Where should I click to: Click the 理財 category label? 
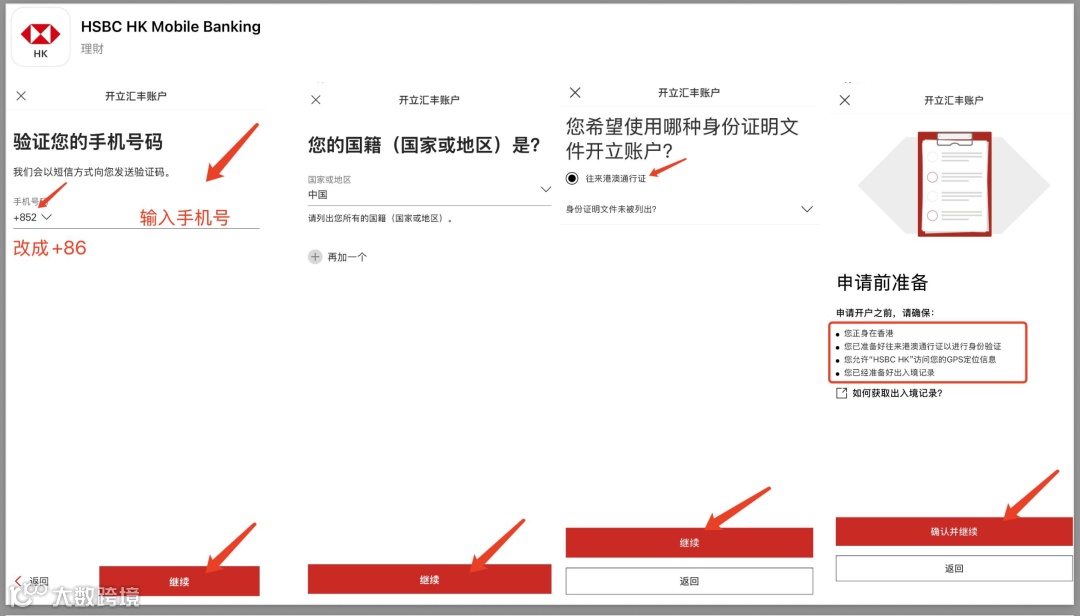pyautogui.click(x=92, y=49)
